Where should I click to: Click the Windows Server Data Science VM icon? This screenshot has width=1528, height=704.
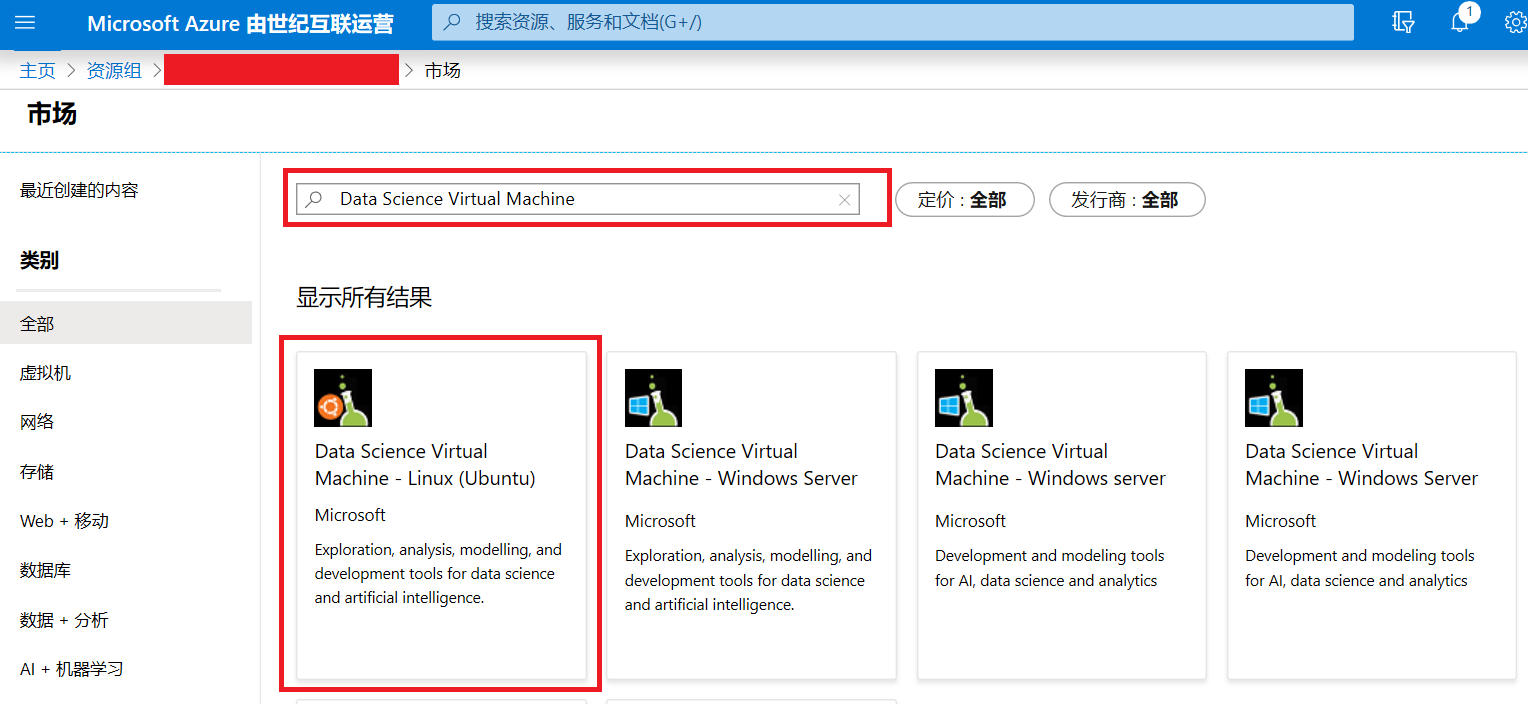pyautogui.click(x=653, y=397)
